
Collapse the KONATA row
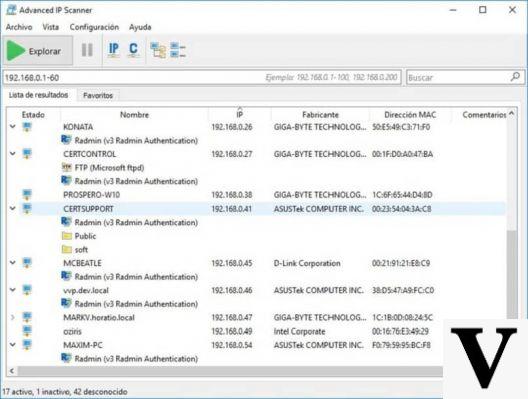(x=13, y=127)
